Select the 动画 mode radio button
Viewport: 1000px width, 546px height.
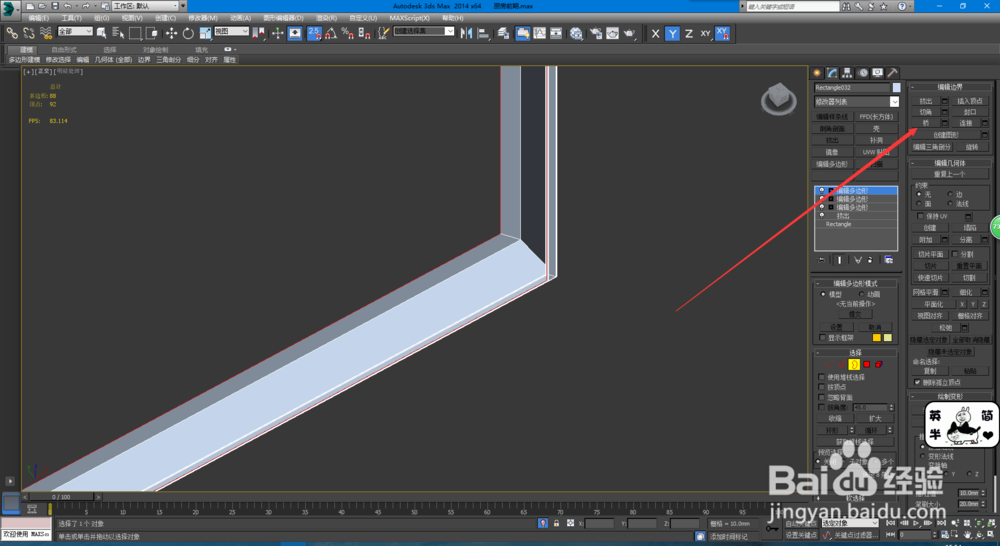pos(862,294)
